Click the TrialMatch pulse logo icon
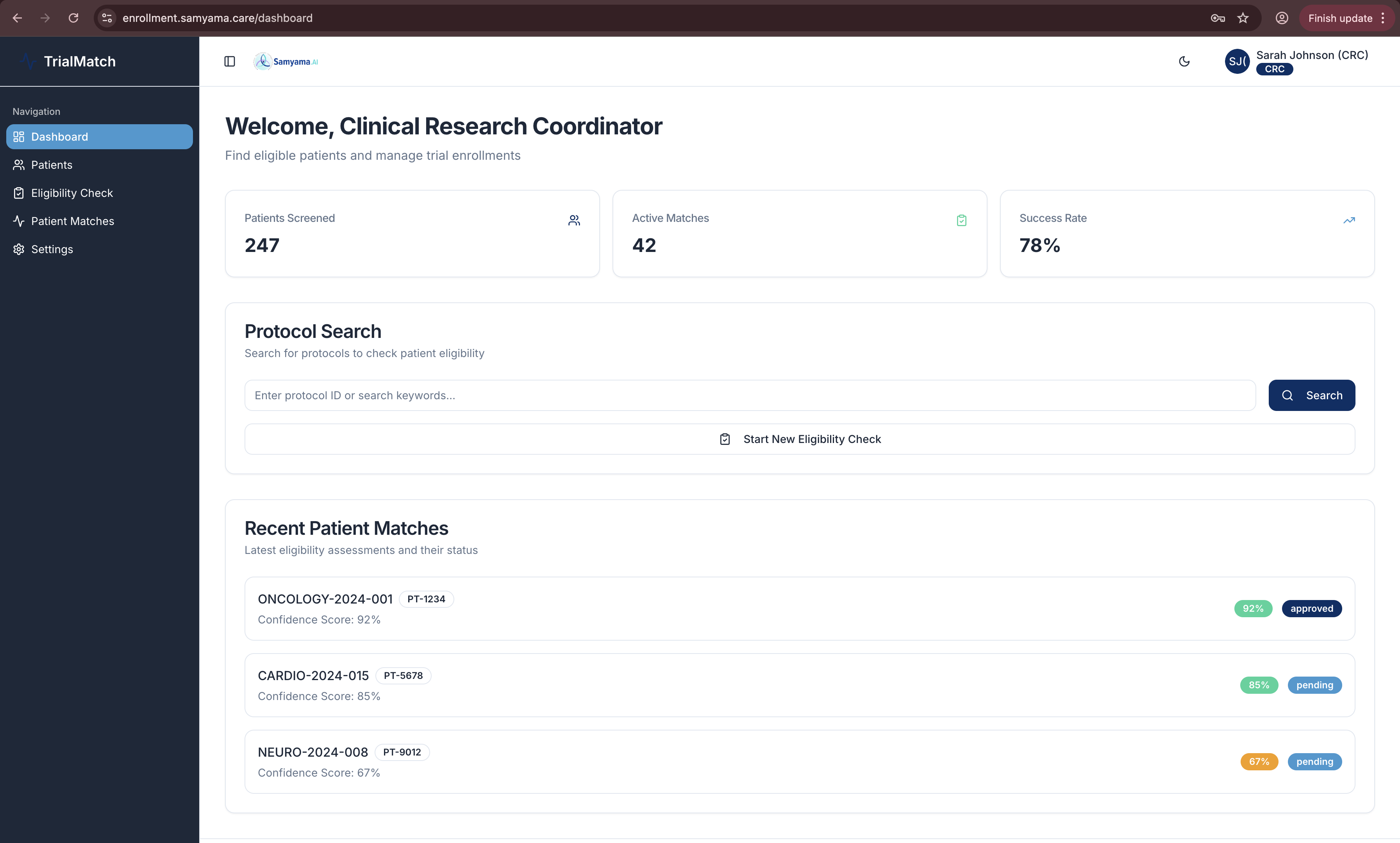The width and height of the screenshot is (1400, 843). 27,61
